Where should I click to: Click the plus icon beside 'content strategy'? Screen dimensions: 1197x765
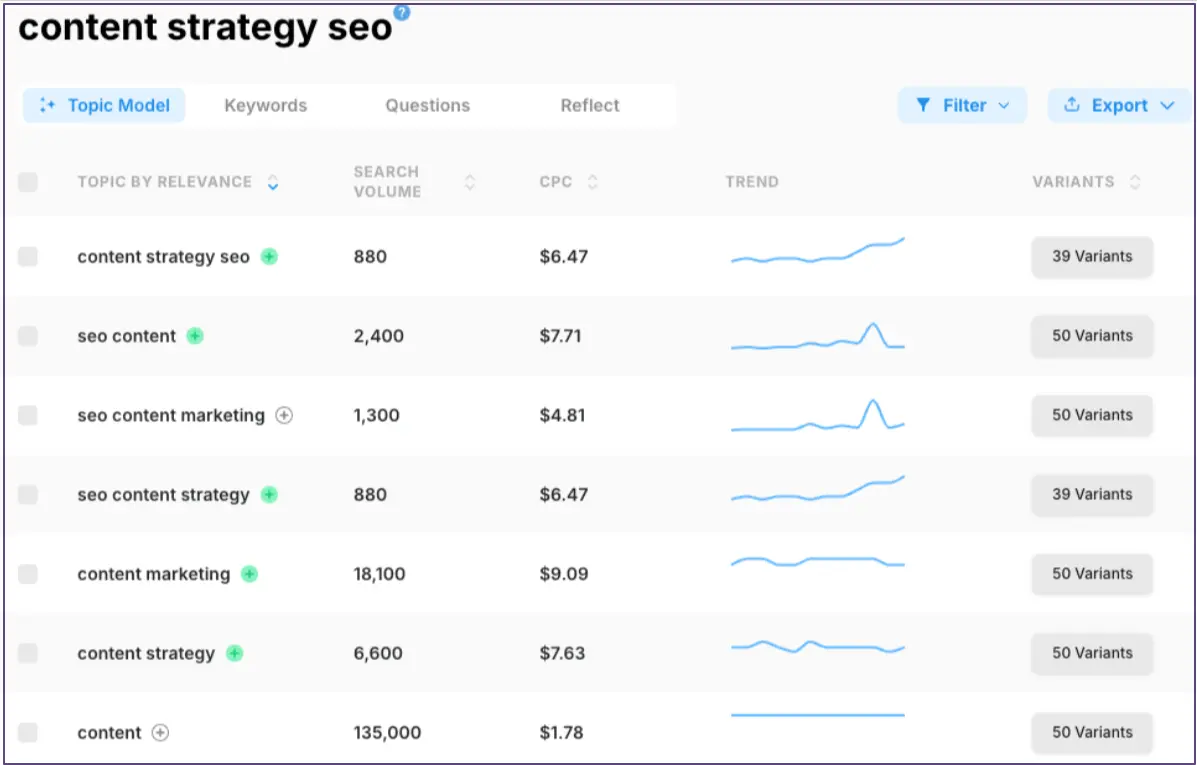(x=234, y=653)
